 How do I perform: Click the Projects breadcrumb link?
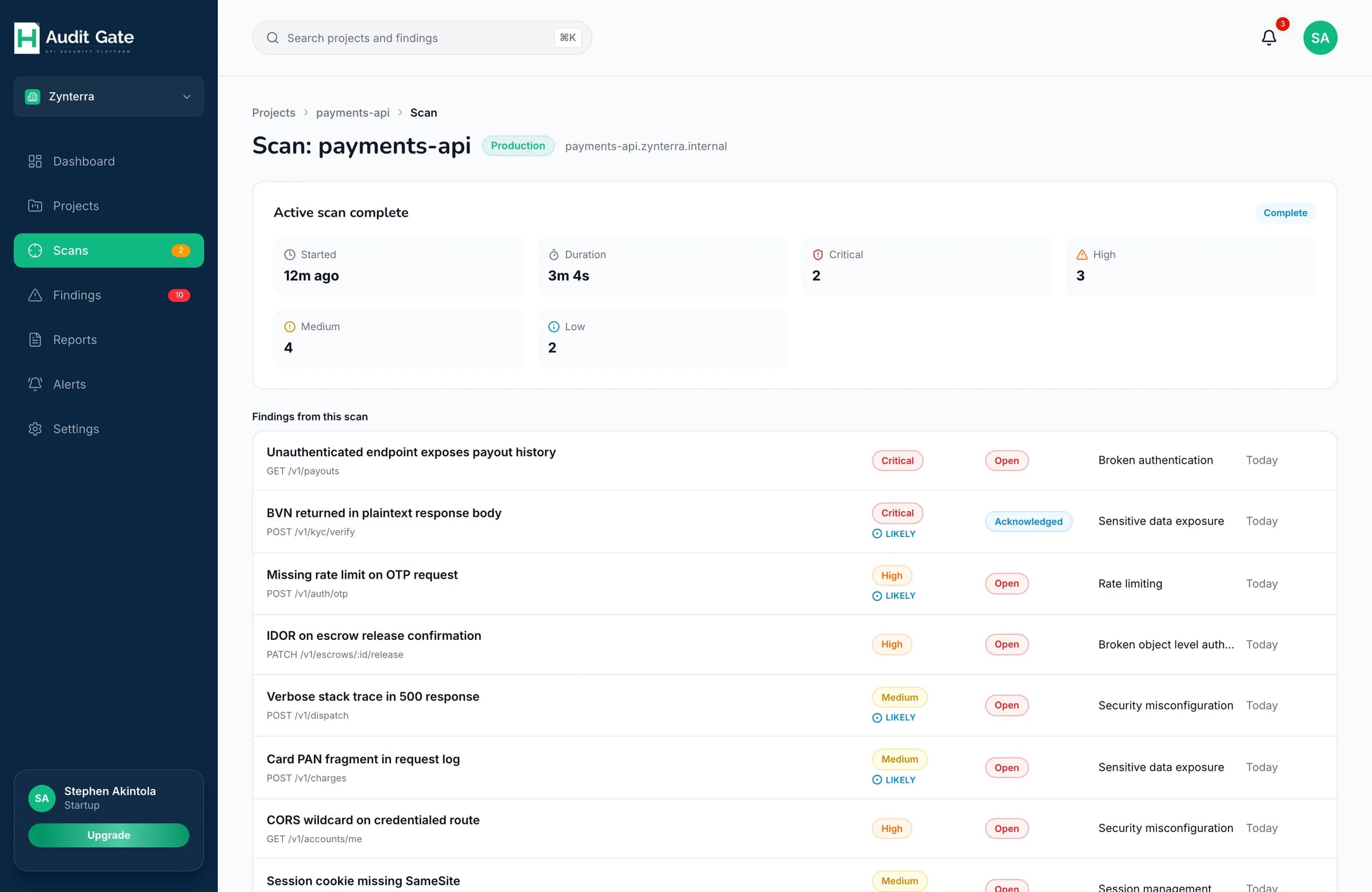[273, 113]
